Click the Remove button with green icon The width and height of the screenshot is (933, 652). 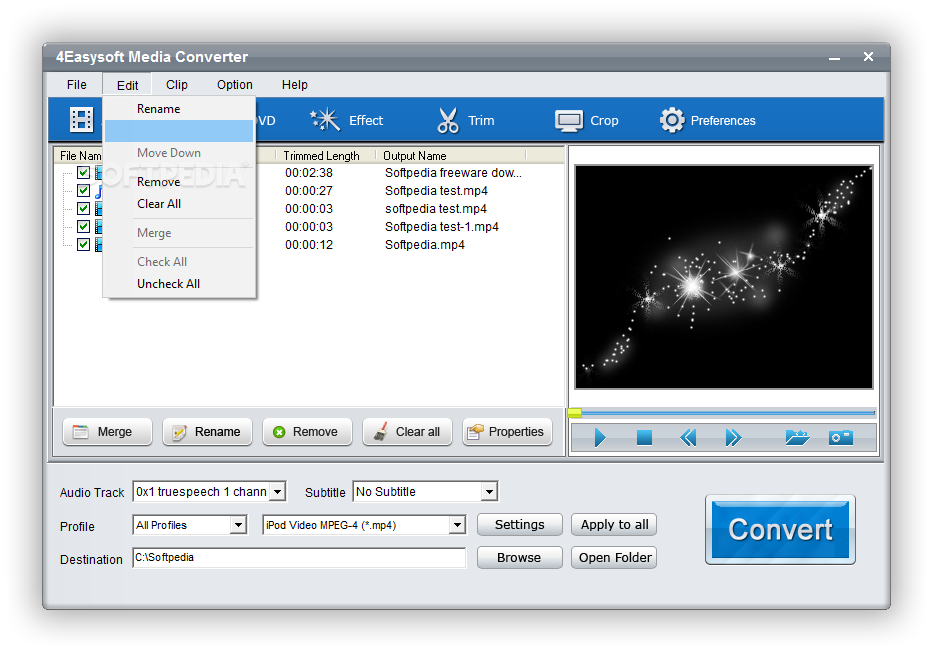(307, 432)
